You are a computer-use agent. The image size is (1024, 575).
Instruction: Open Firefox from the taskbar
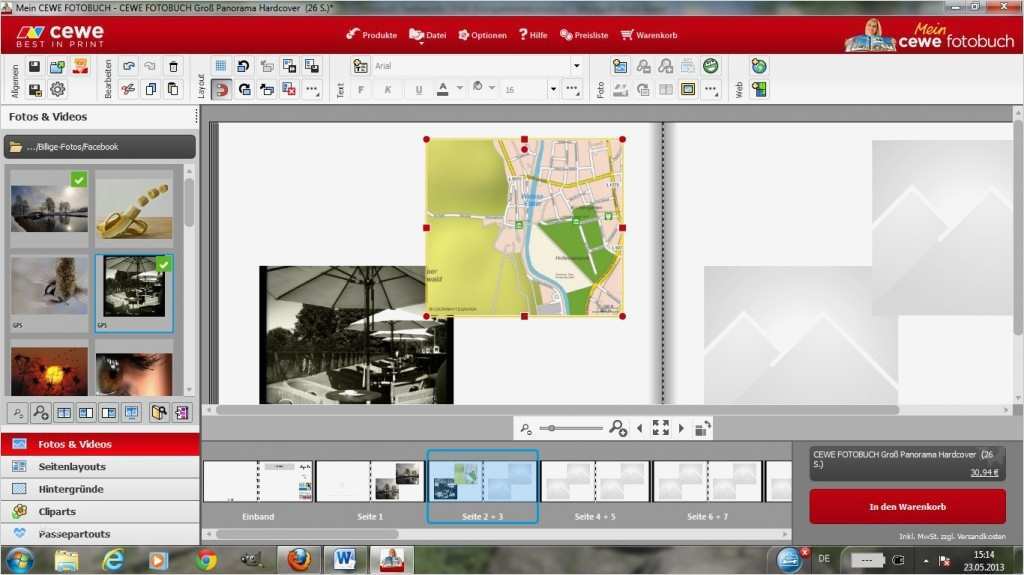(x=298, y=559)
